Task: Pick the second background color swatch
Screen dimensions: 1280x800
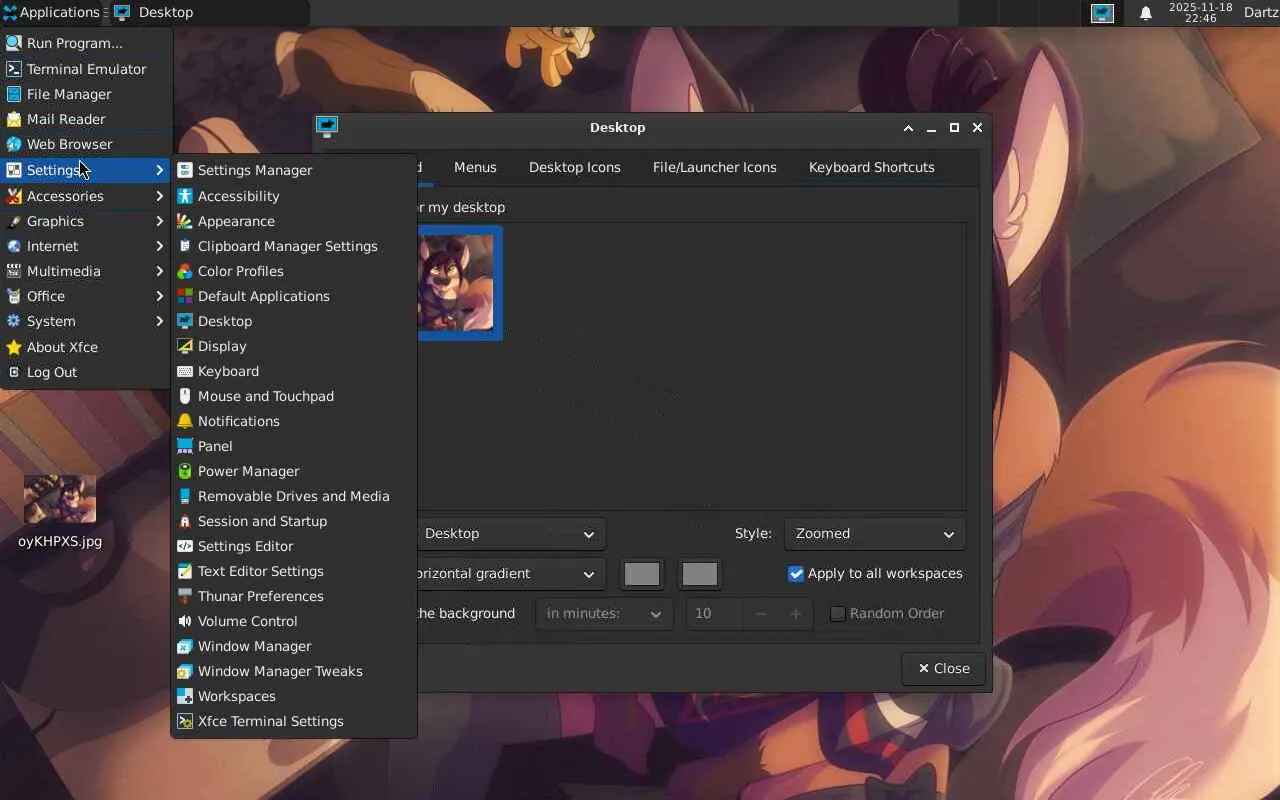Action: coord(699,574)
